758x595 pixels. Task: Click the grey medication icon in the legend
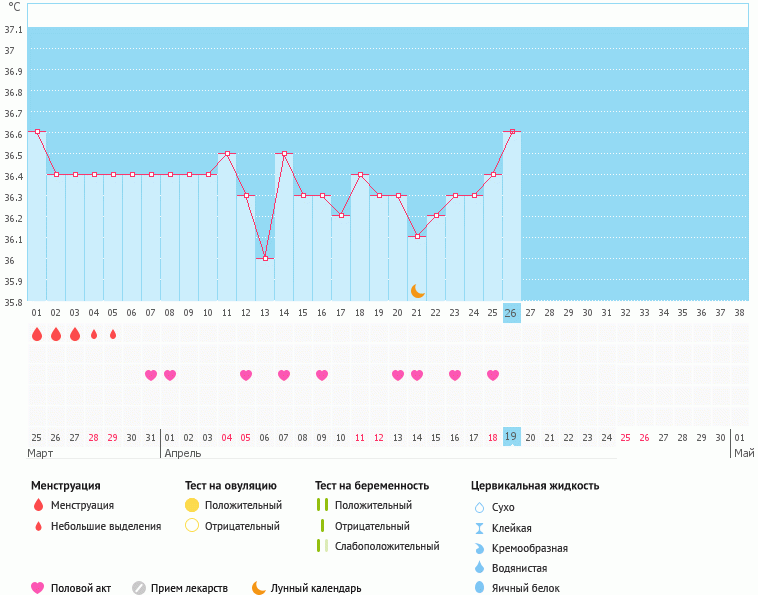click(x=139, y=588)
